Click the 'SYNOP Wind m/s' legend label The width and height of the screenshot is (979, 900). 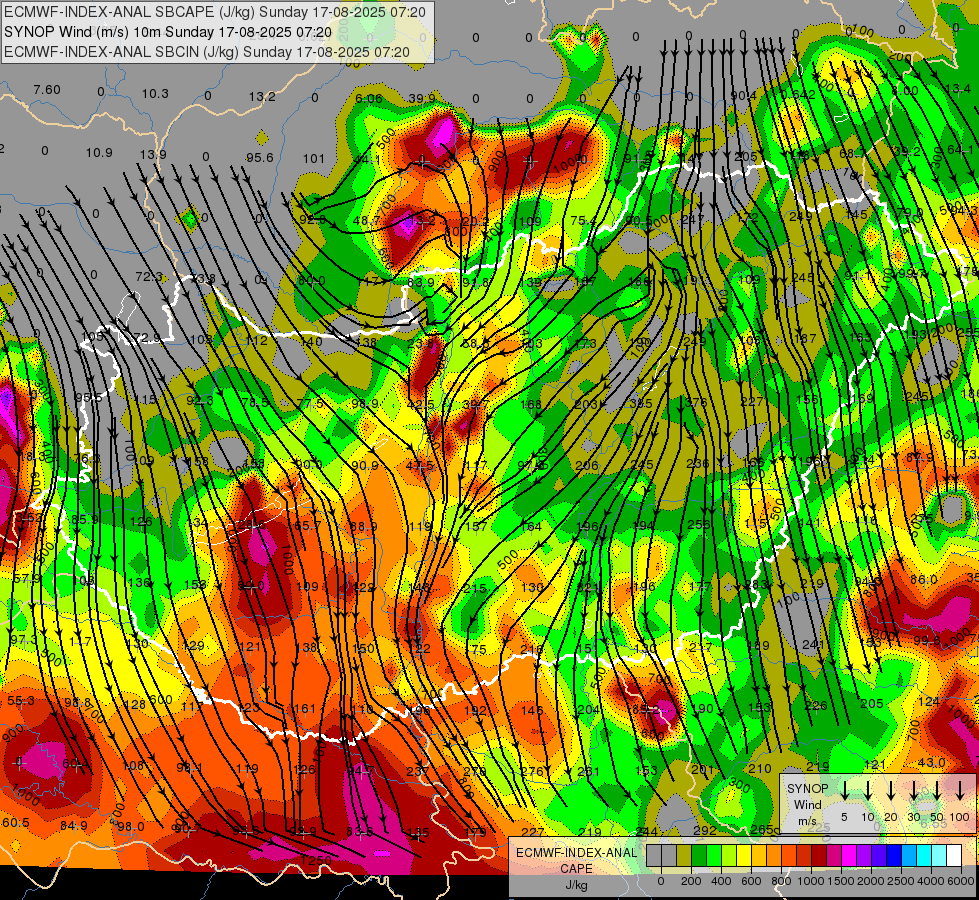(x=807, y=805)
